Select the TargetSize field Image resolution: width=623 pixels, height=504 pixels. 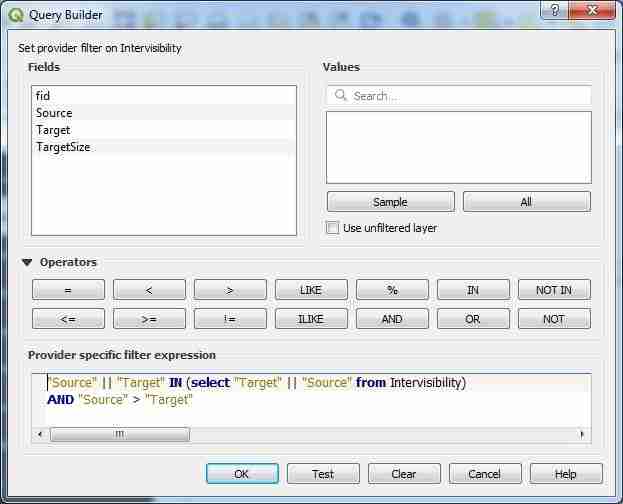(x=164, y=147)
